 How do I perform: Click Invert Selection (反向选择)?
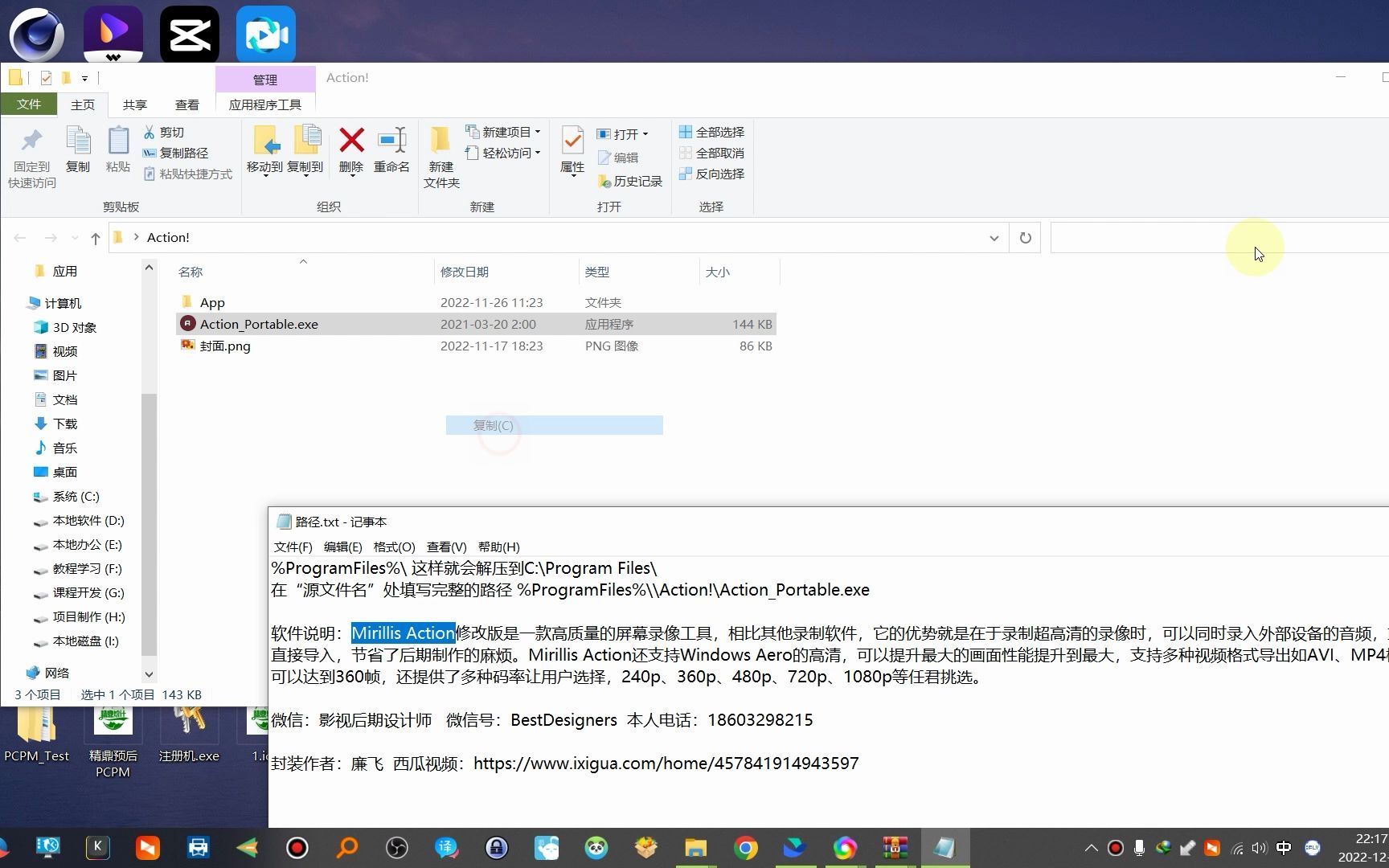(711, 174)
